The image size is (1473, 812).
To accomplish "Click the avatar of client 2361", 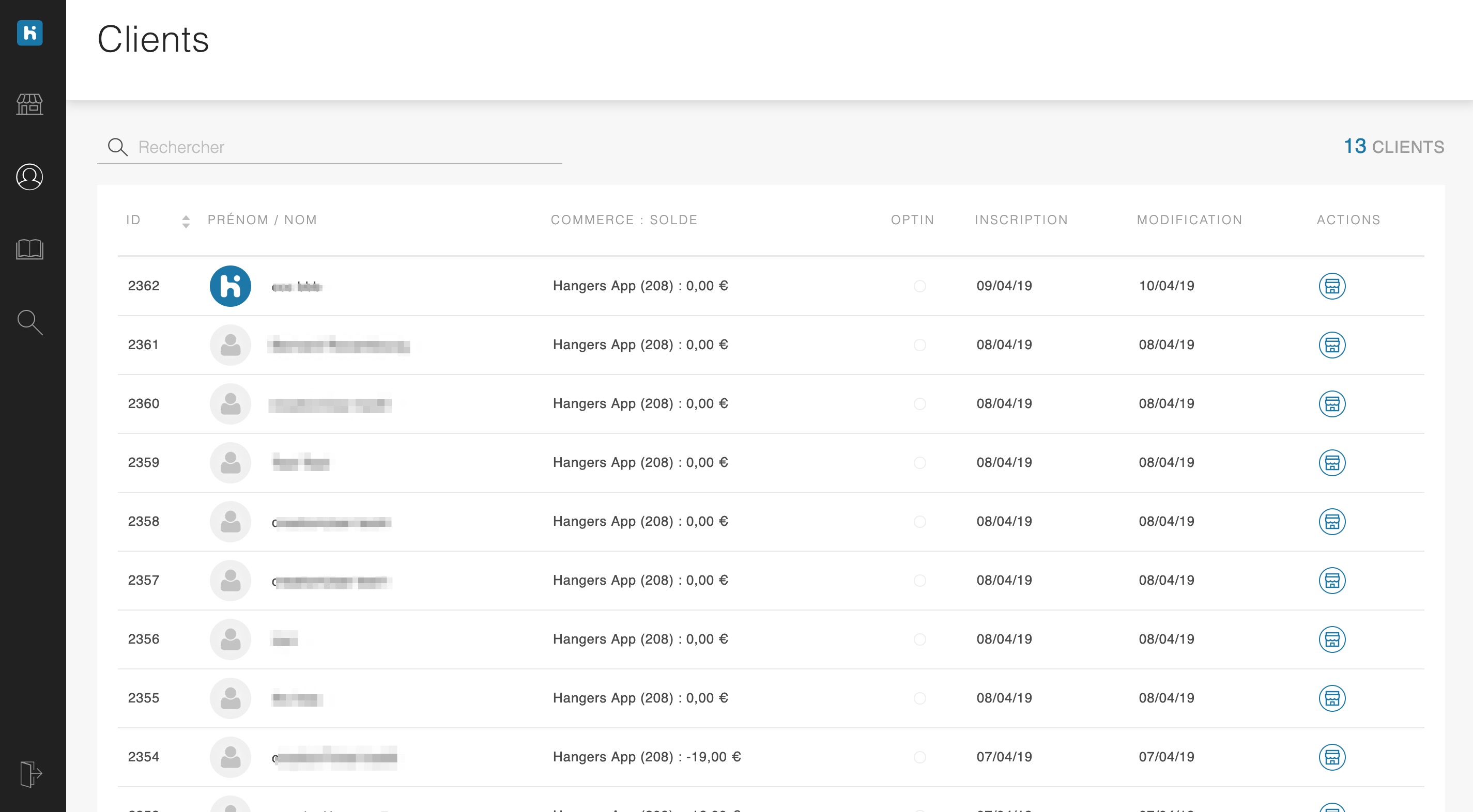I will click(231, 345).
